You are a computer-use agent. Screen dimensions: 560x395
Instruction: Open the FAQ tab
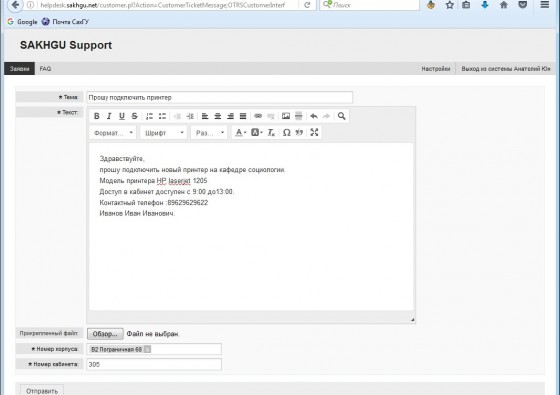point(45,69)
